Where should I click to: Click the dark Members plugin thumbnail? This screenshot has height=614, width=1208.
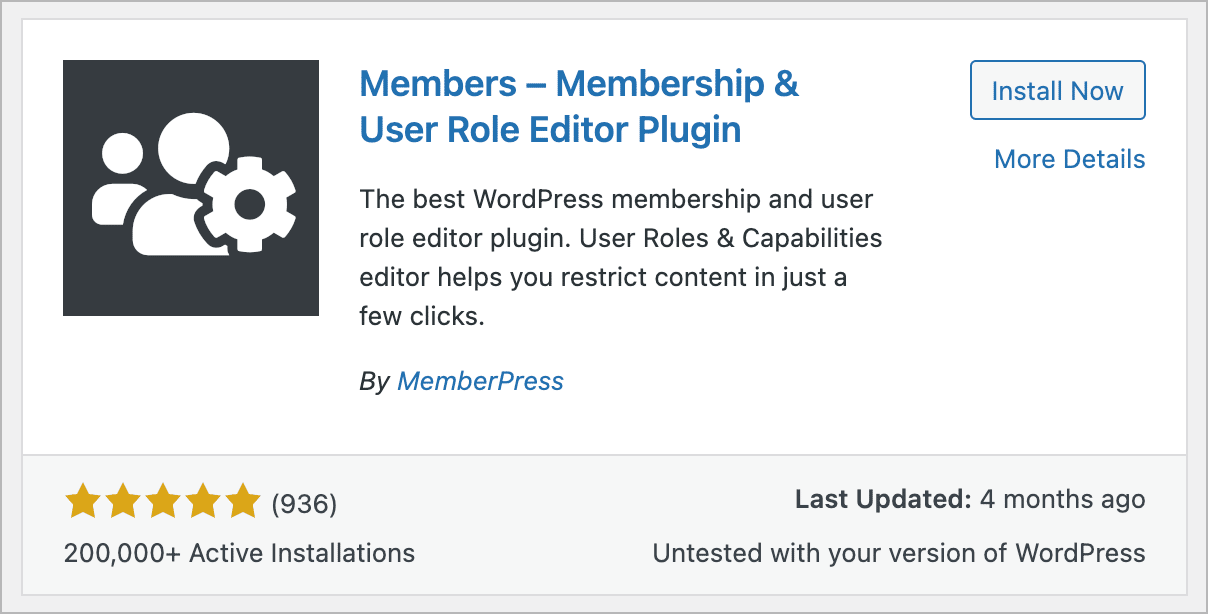click(x=191, y=188)
